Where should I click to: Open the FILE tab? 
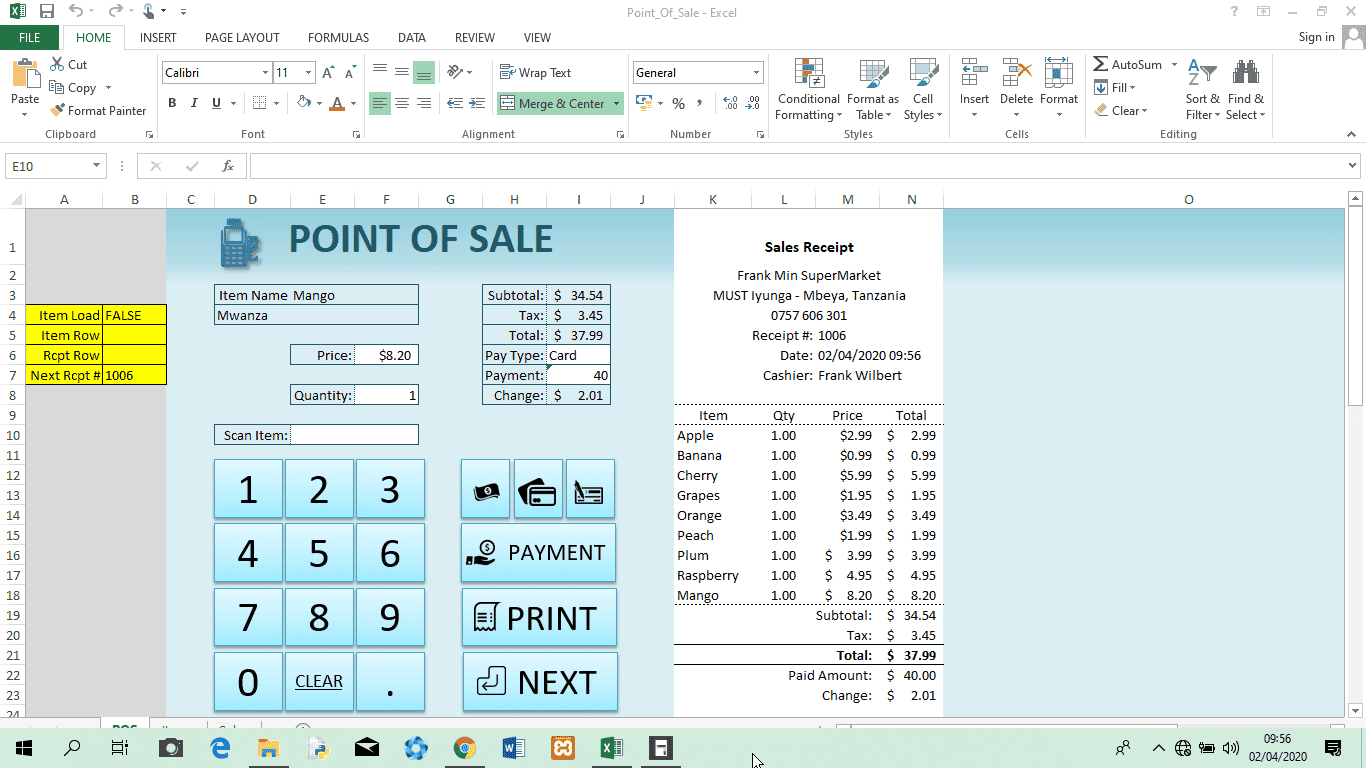point(30,37)
